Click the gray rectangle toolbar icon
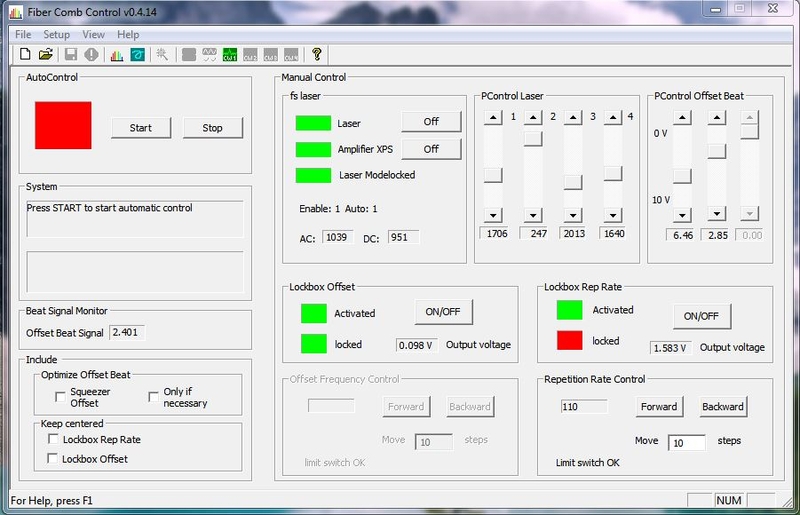800x515 pixels. 189,55
